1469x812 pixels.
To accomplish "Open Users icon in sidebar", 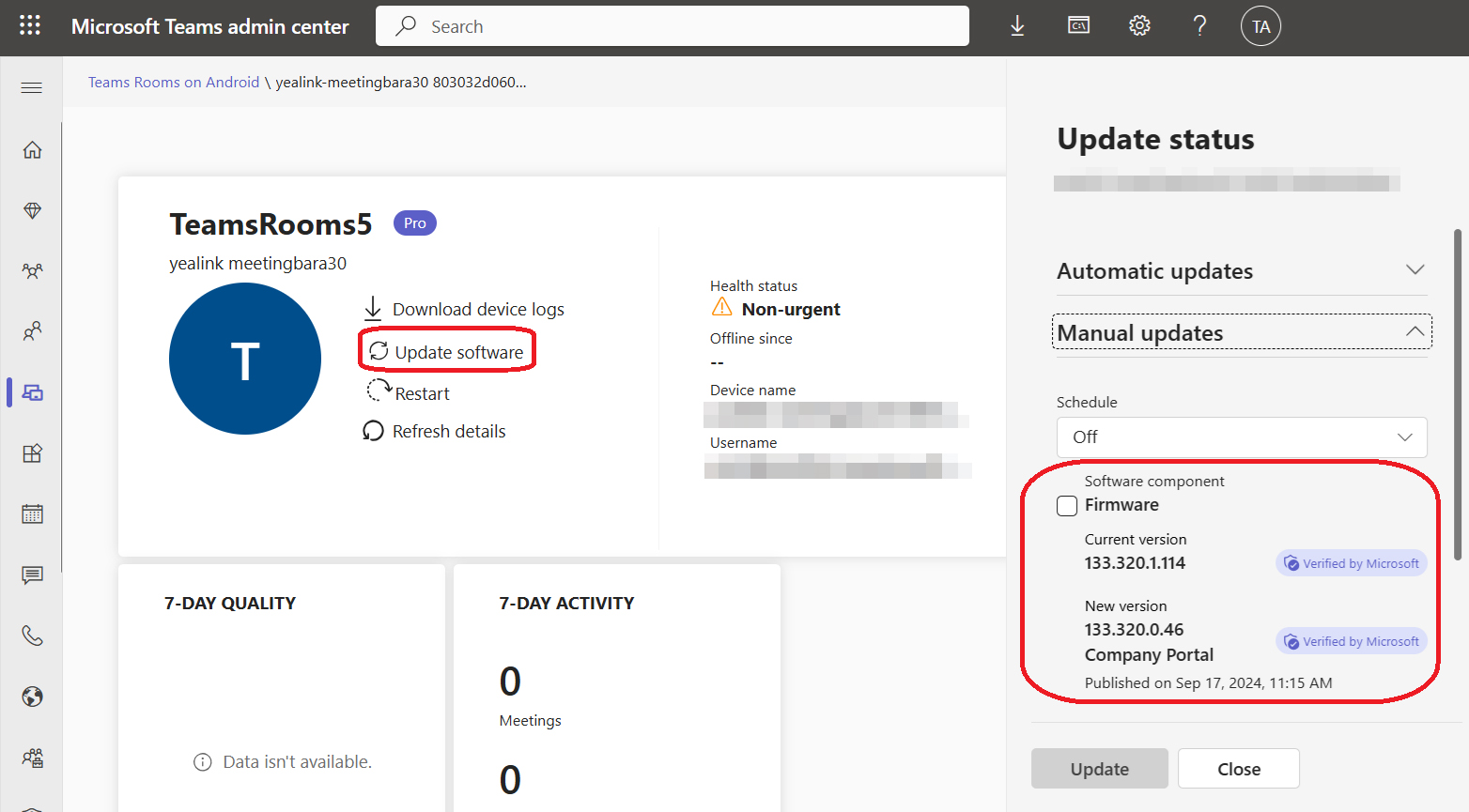I will point(32,331).
